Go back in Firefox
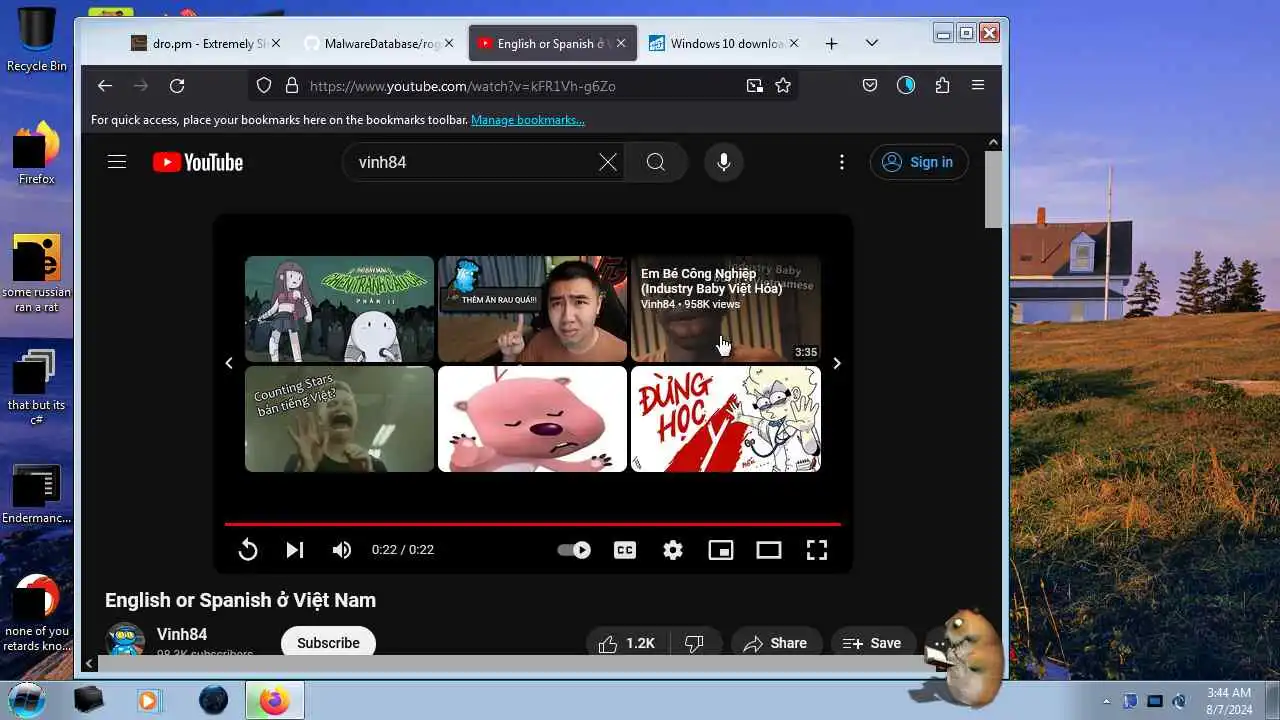Image resolution: width=1280 pixels, height=720 pixels. point(105,86)
